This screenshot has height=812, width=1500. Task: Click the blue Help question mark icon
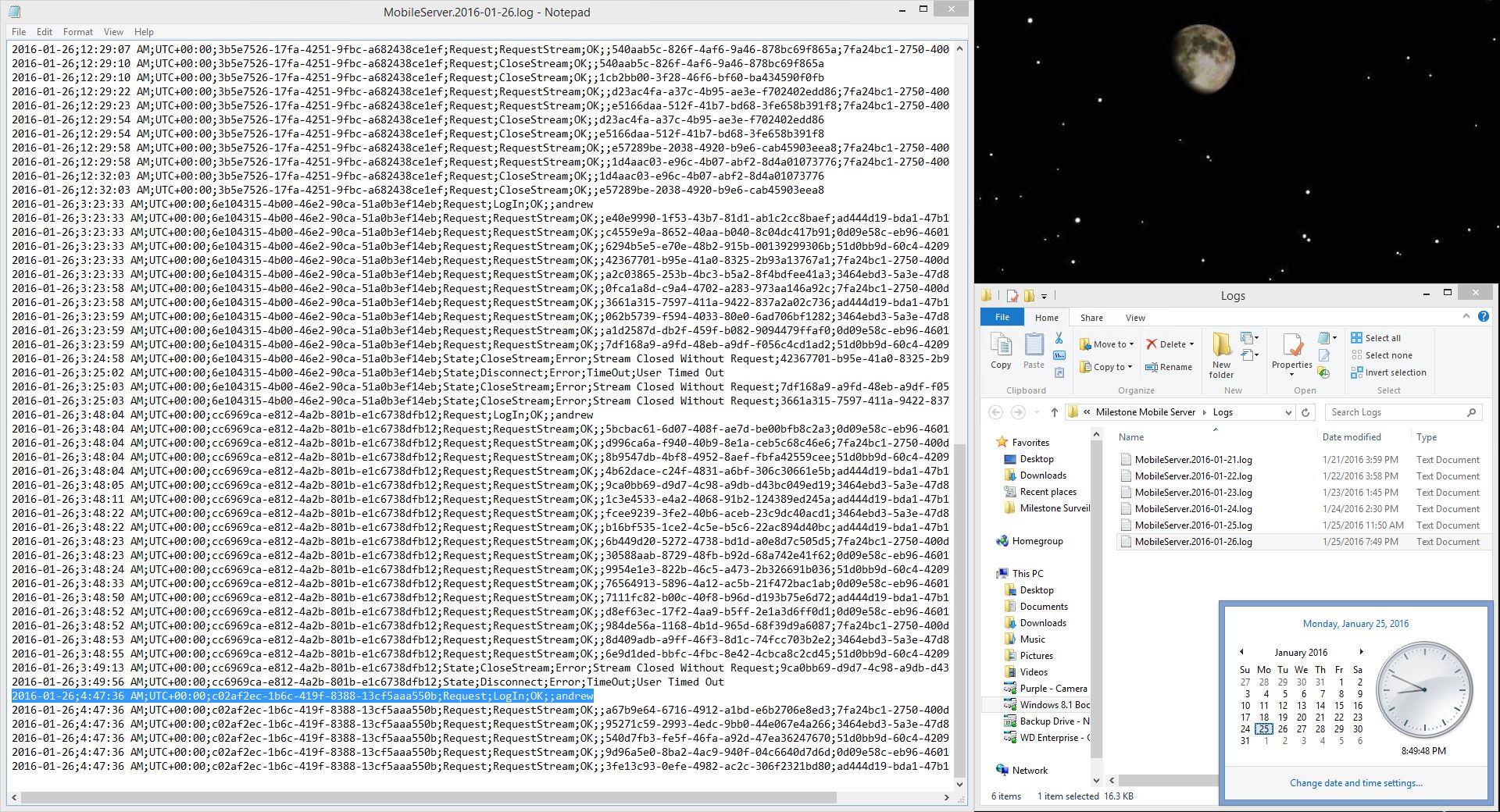(1483, 317)
